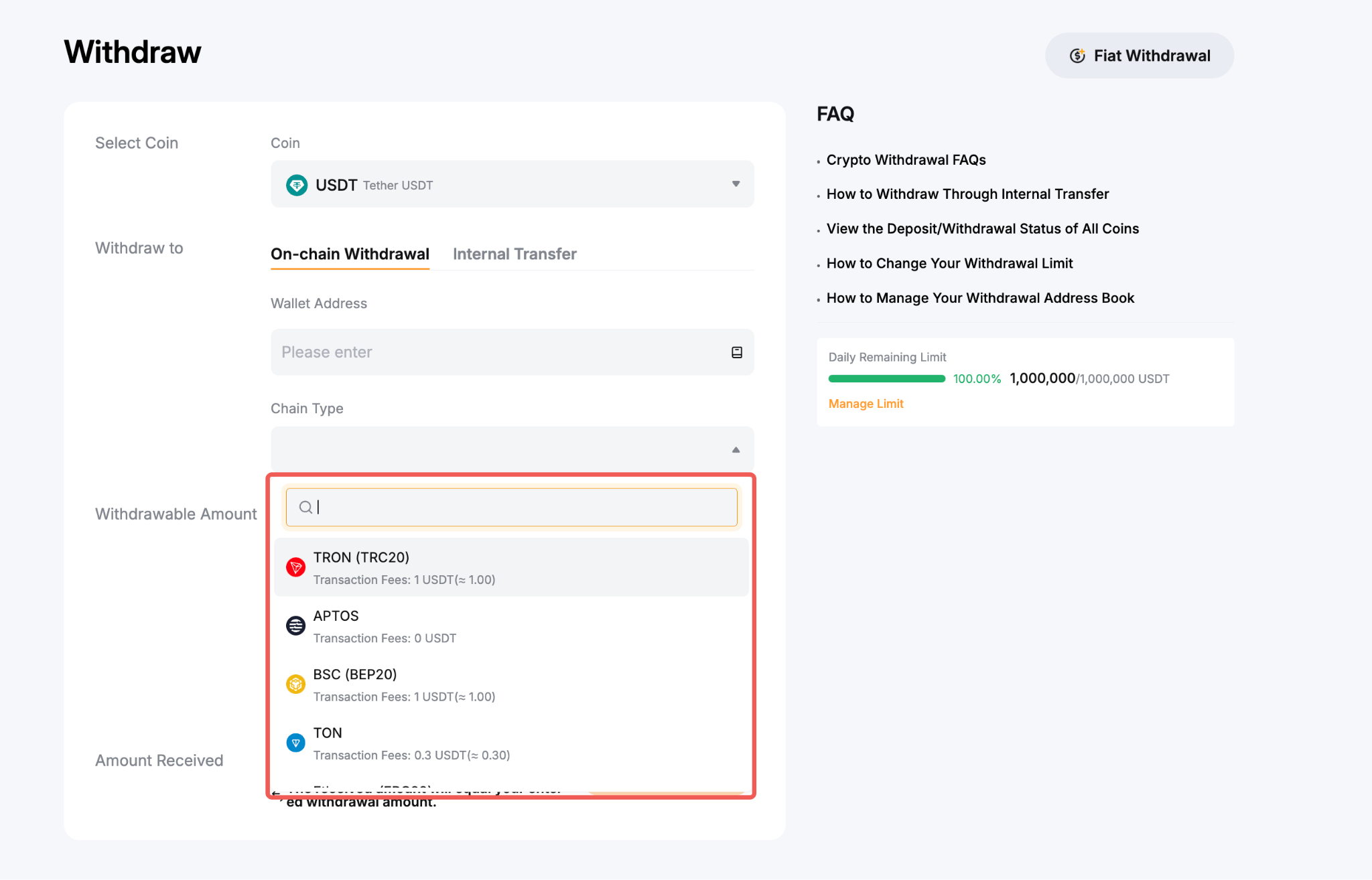Switch to Internal Transfer tab

tap(514, 254)
